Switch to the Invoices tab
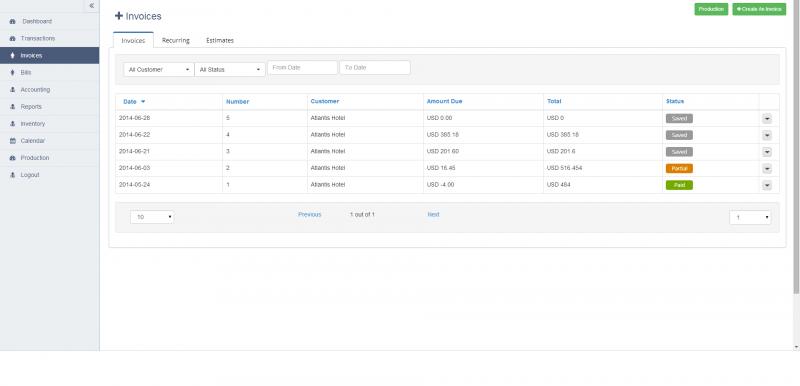800x386 pixels. click(133, 40)
